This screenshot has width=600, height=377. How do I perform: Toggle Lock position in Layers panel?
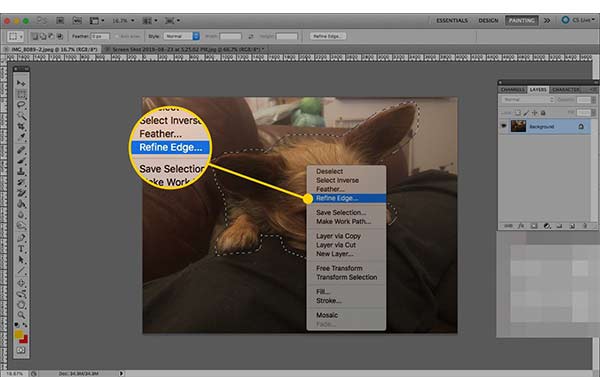(535, 113)
